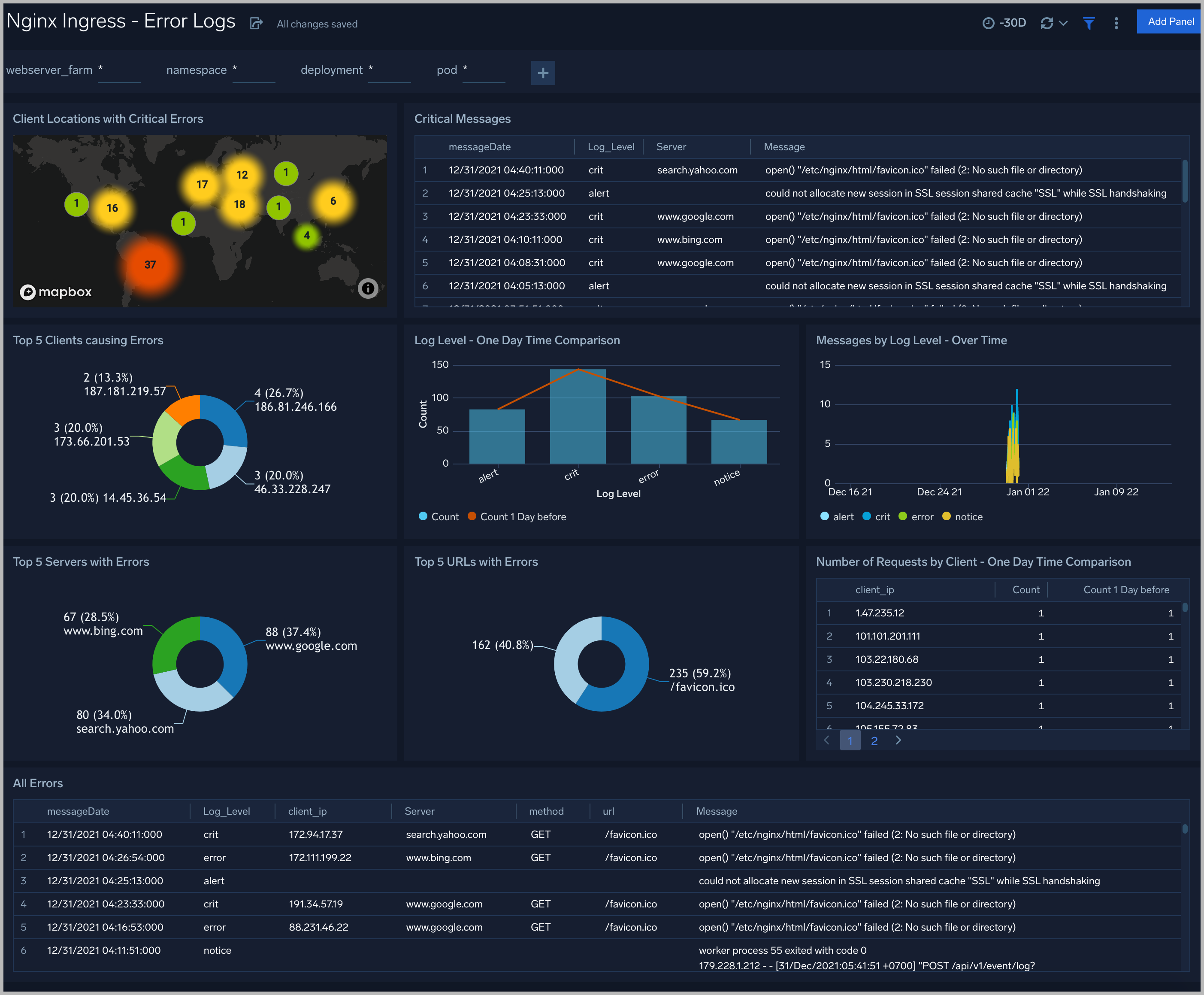Click the Mapbox logo on map
The height and width of the screenshot is (995, 1204).
[56, 292]
